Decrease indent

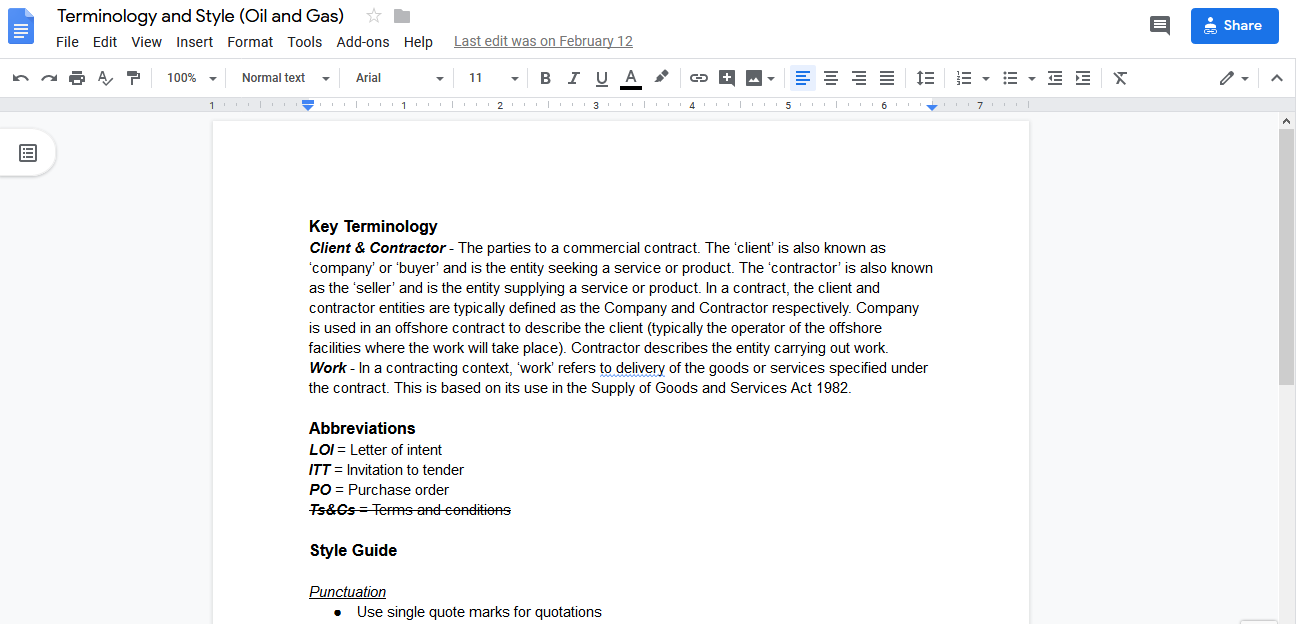click(1055, 78)
